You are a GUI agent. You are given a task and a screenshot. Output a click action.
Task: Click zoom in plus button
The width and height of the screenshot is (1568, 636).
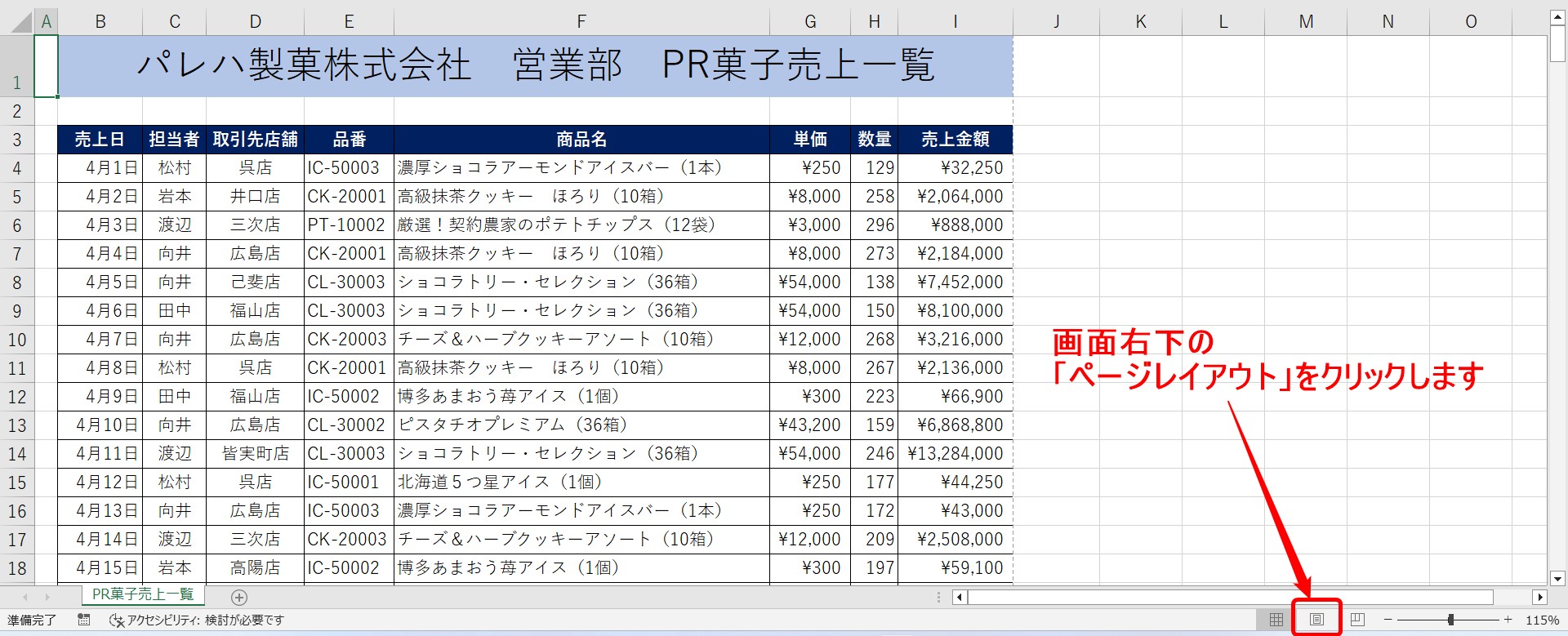click(x=1508, y=620)
